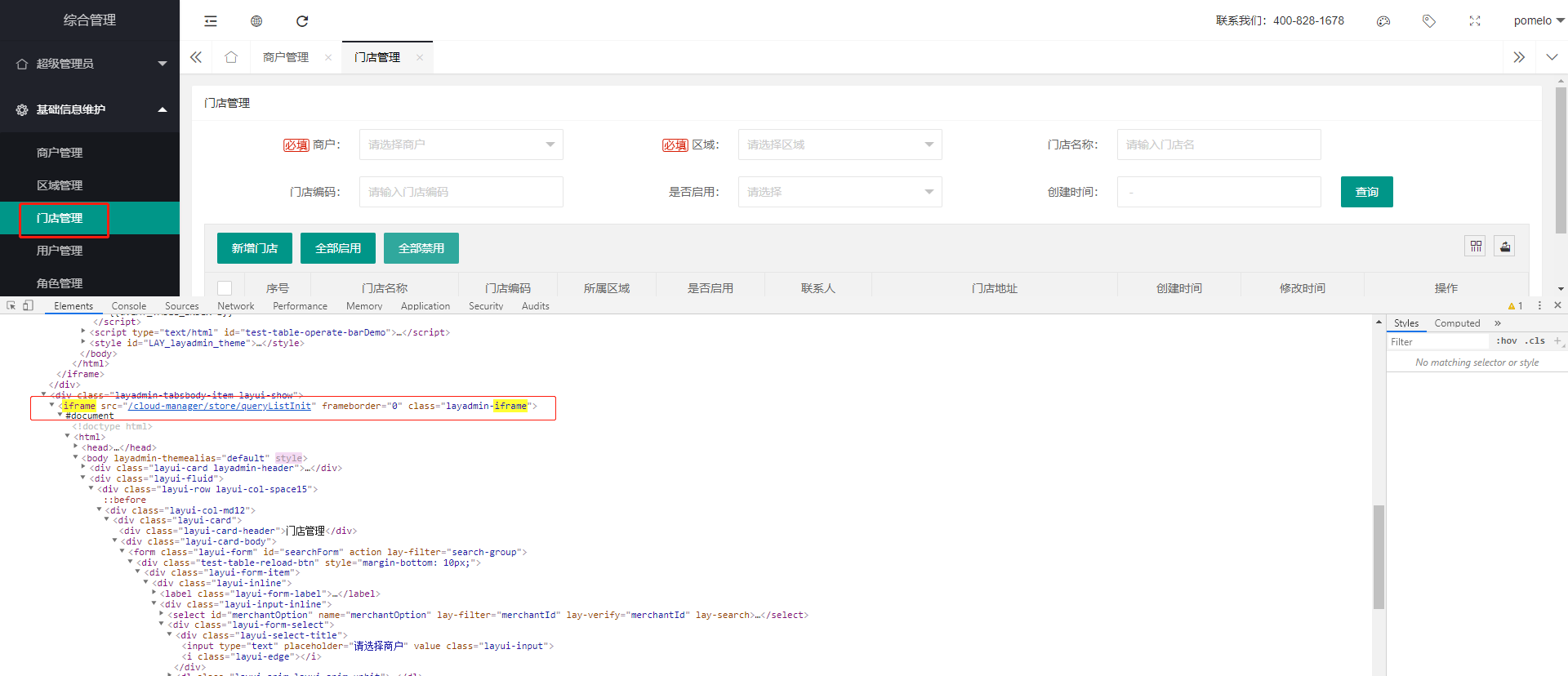Close the 商户管理 tab
This screenshot has height=676, width=1568.
pyautogui.click(x=328, y=57)
